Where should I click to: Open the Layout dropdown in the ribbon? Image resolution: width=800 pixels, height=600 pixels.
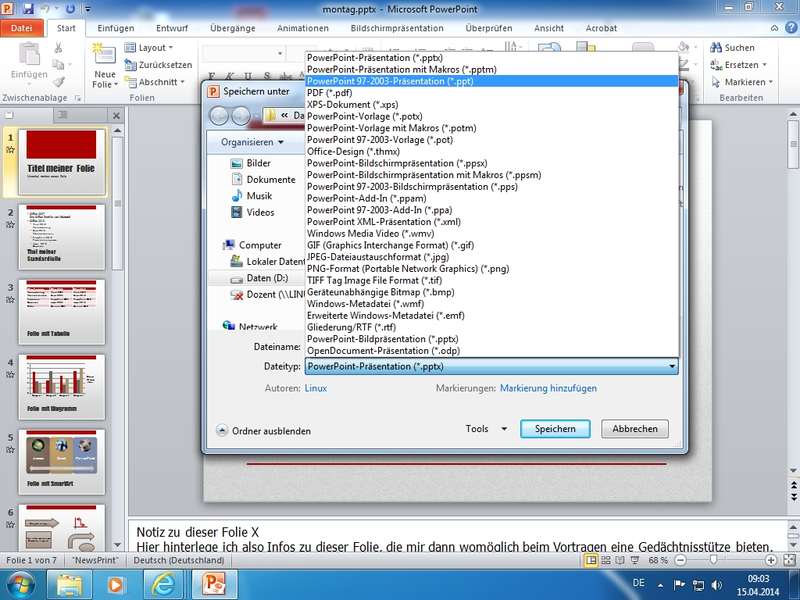148,47
